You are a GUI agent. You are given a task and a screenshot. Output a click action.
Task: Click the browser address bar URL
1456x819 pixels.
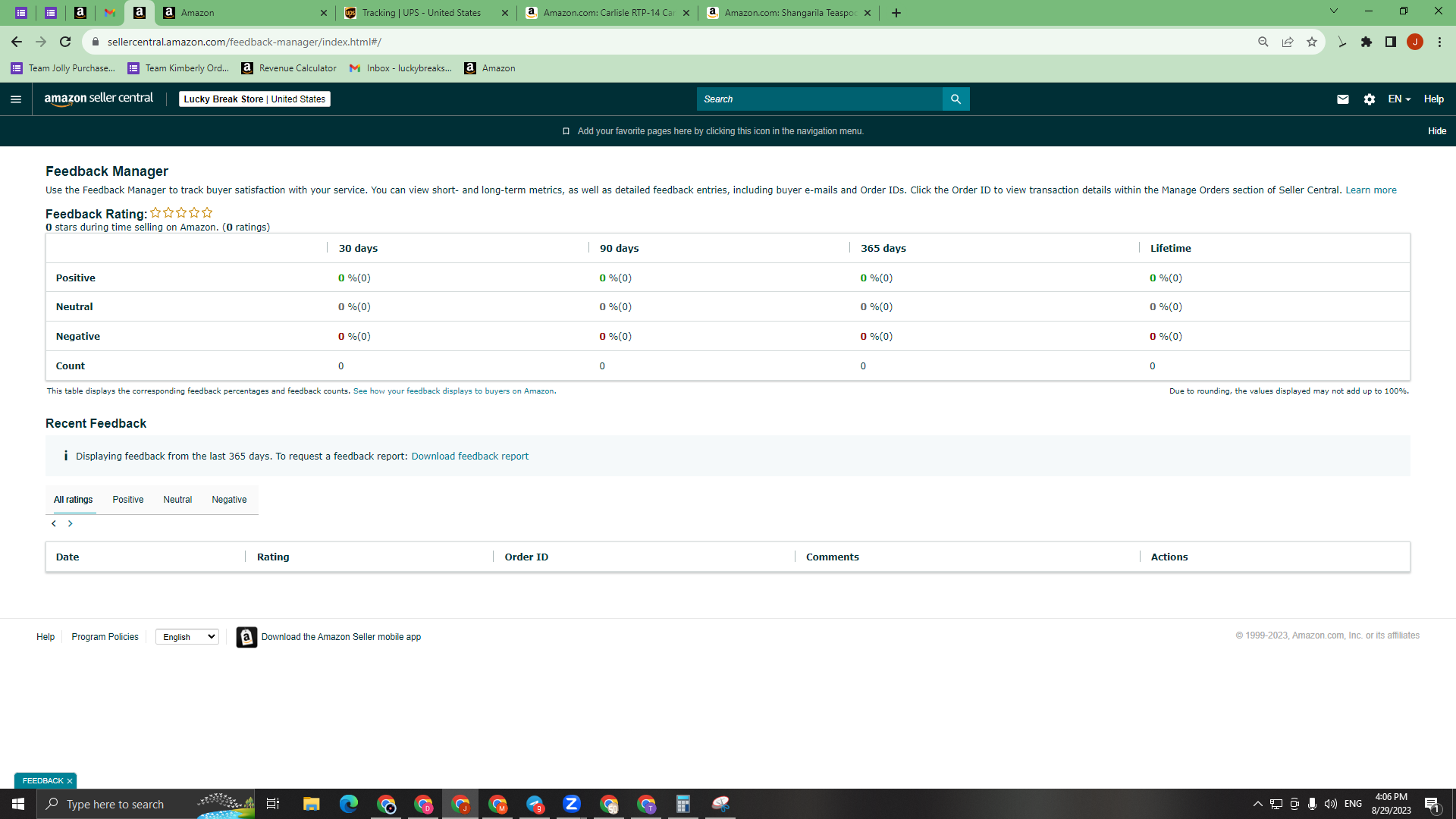[244, 42]
